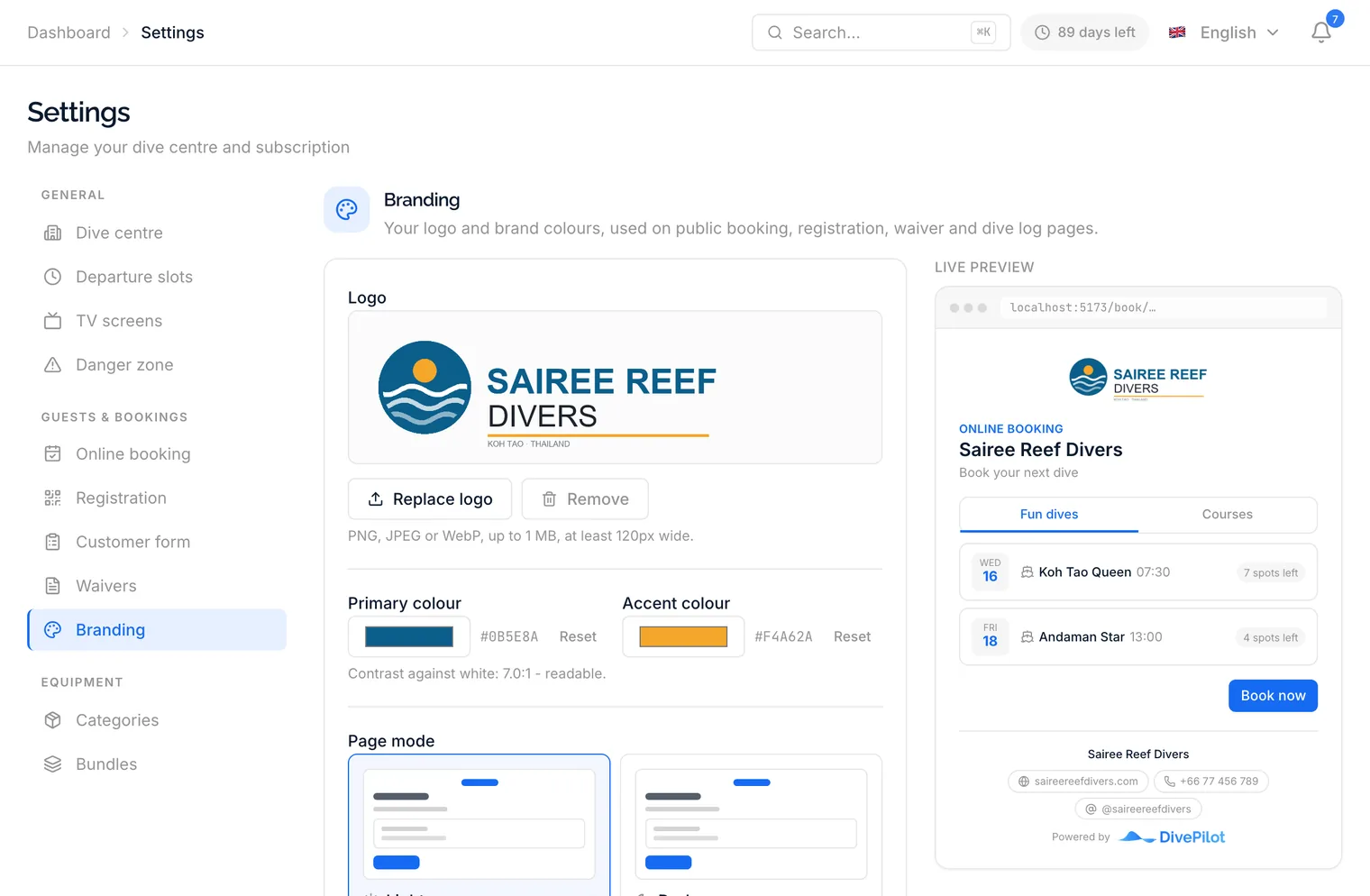Choose the light page mode card
The width and height of the screenshot is (1370, 896).
[x=479, y=825]
